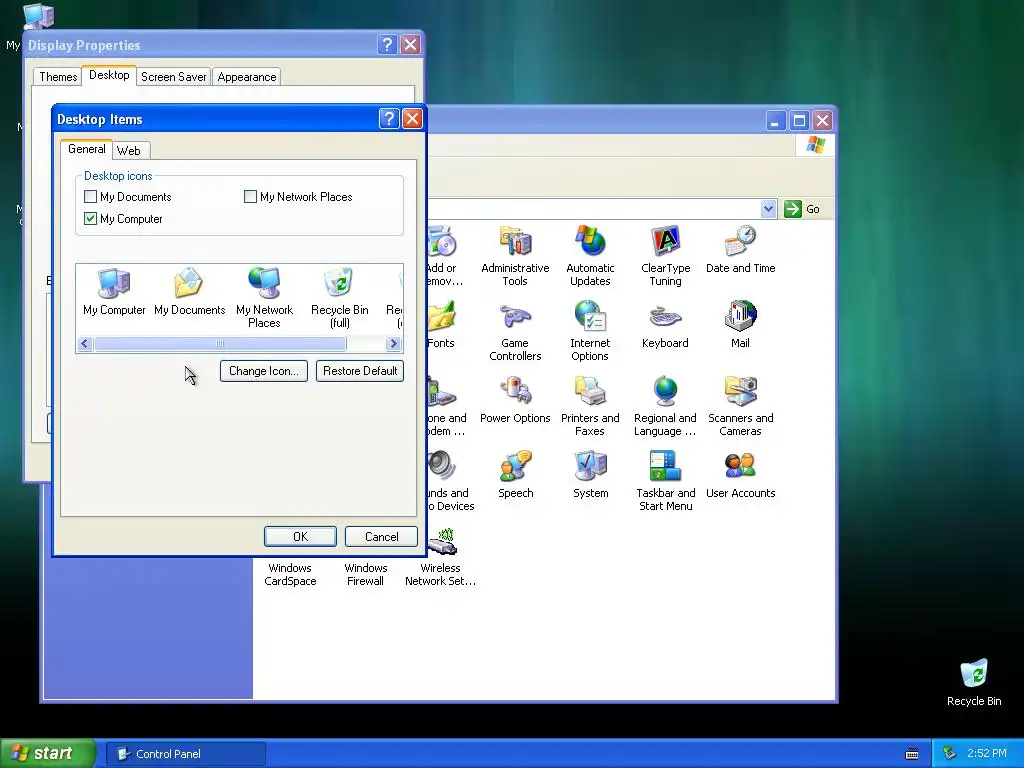Click Control Panel taskbar button

186,754
